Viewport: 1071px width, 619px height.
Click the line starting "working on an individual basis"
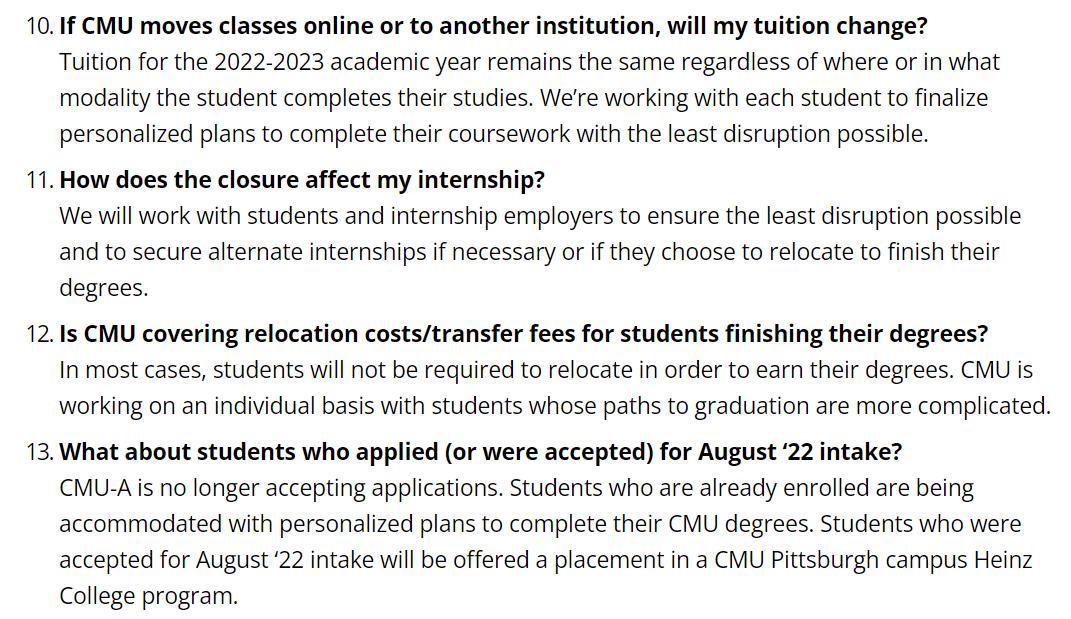pos(555,406)
